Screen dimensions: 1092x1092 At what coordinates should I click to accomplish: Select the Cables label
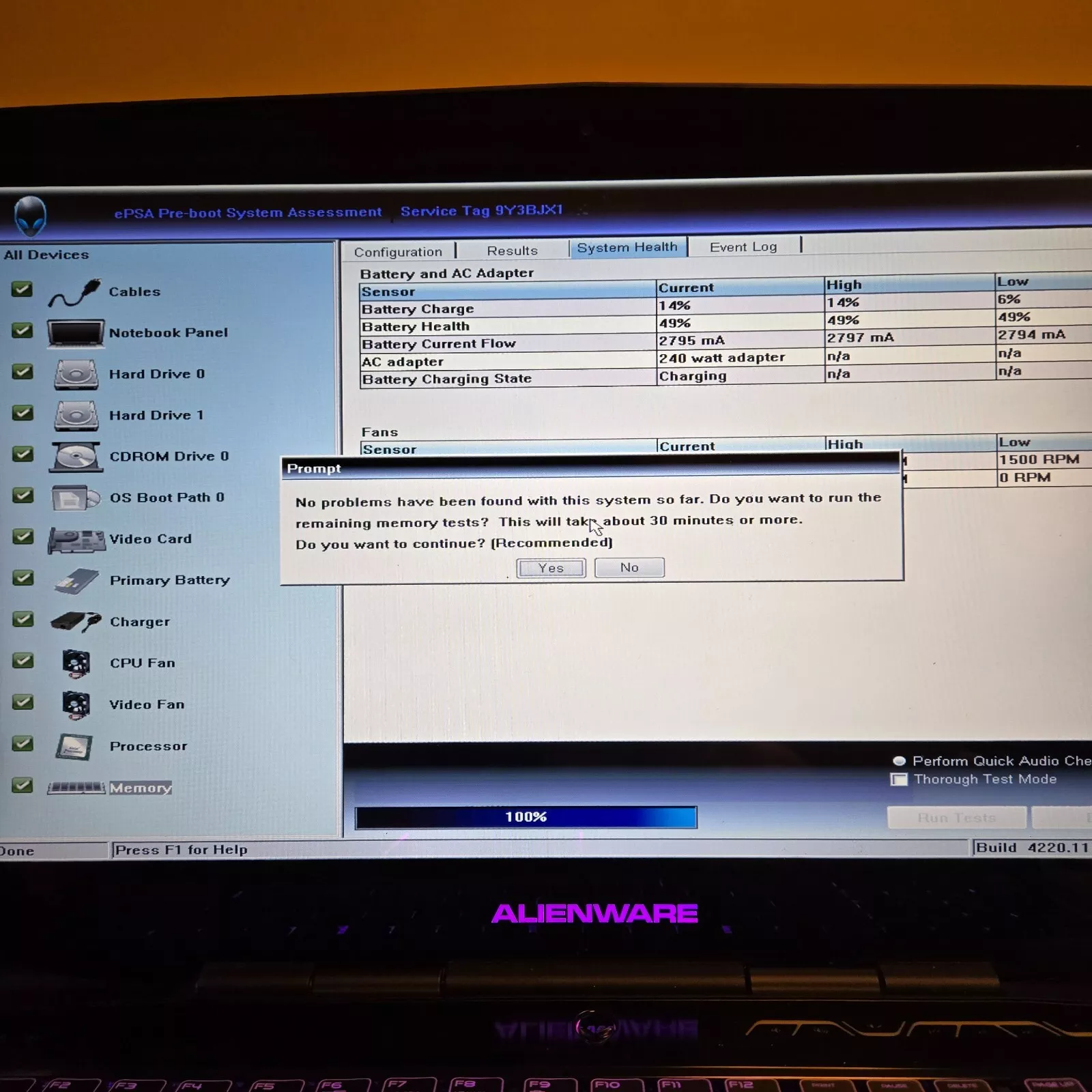click(134, 291)
